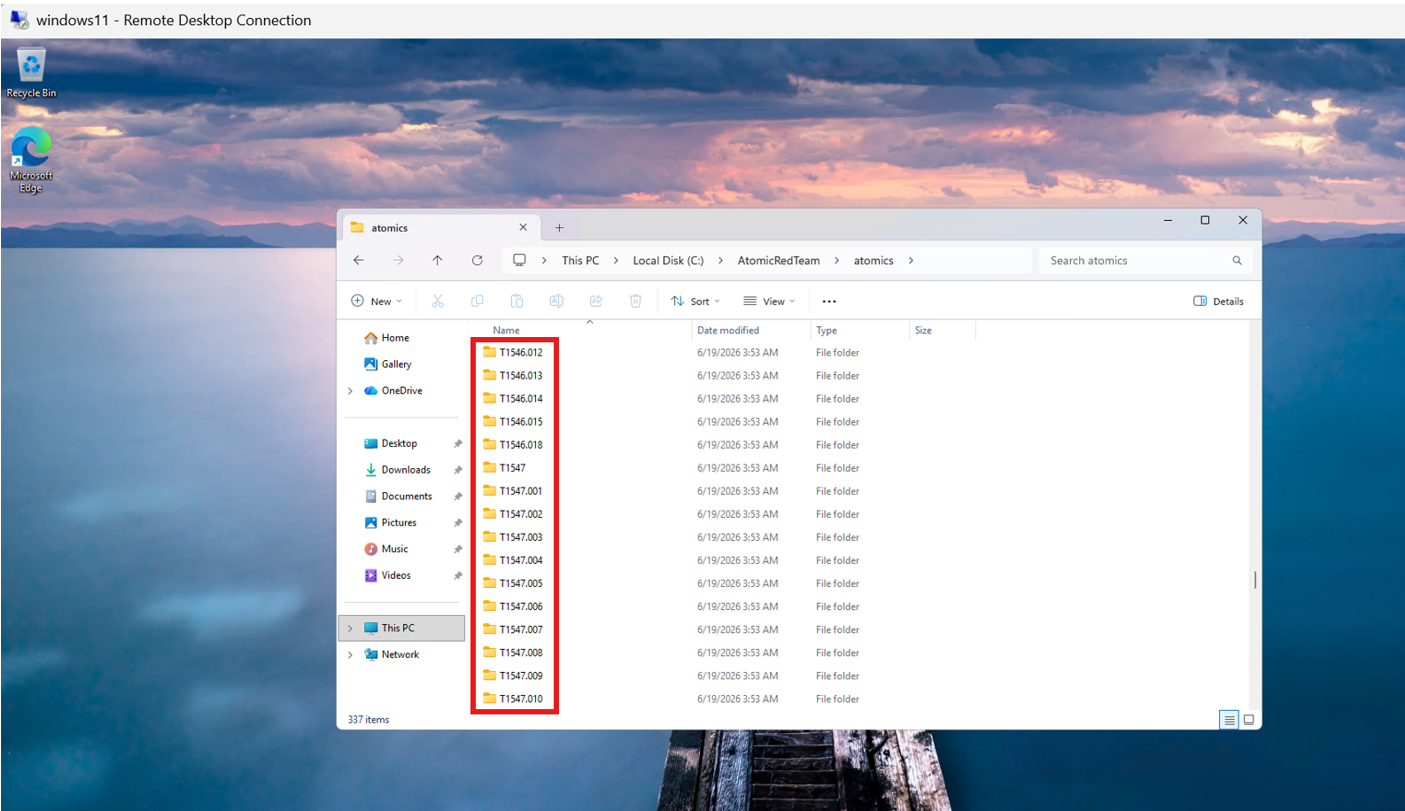Image resolution: width=1405 pixels, height=811 pixels.
Task: Open Gallery in navigation pane
Action: tap(388, 364)
